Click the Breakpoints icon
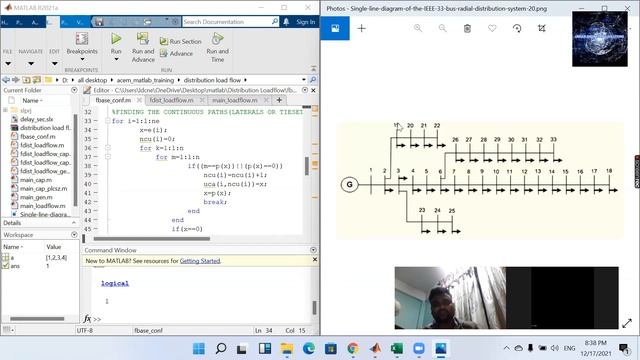Image resolution: width=640 pixels, height=360 pixels. click(82, 38)
